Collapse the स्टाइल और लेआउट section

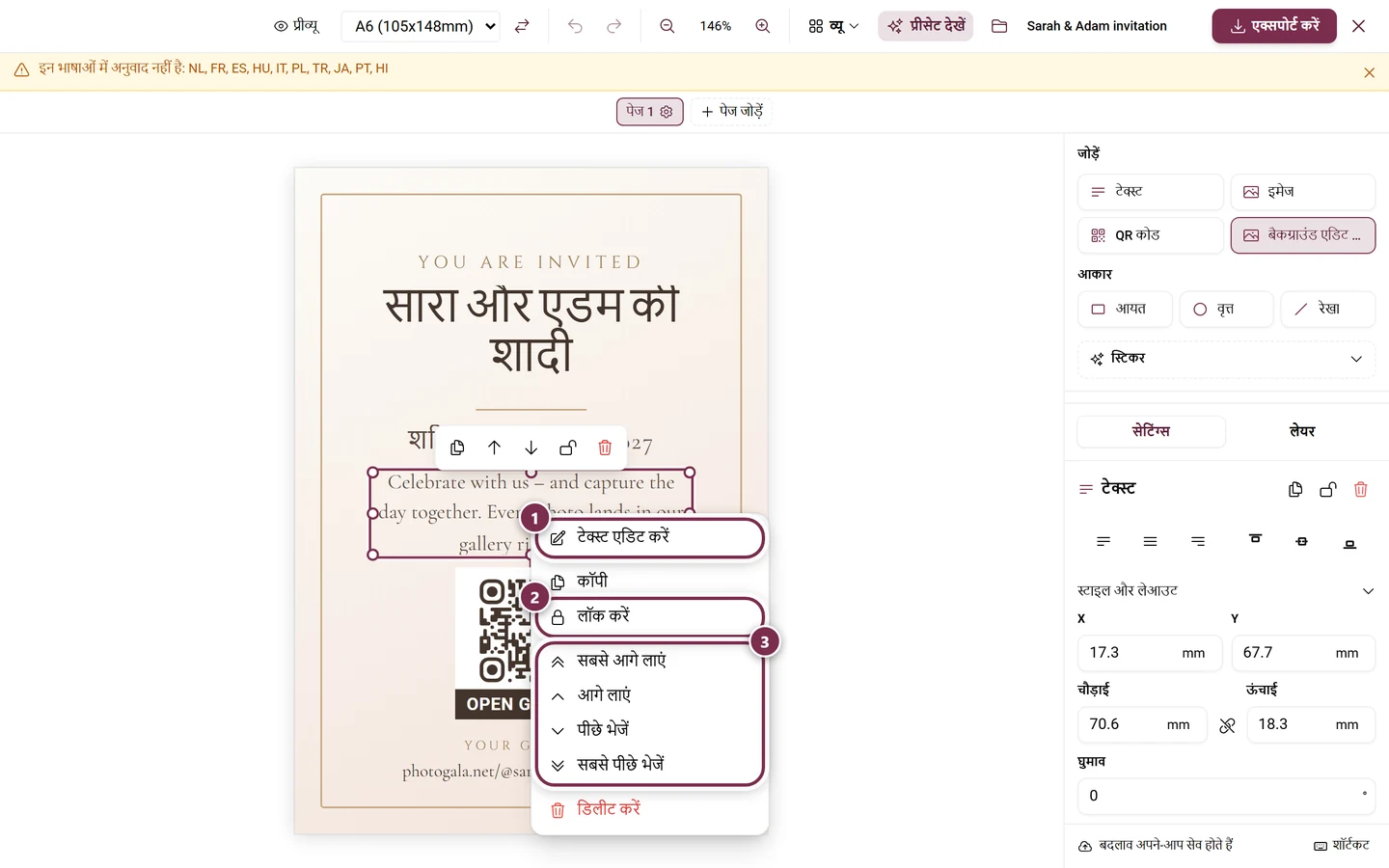coord(1226,590)
